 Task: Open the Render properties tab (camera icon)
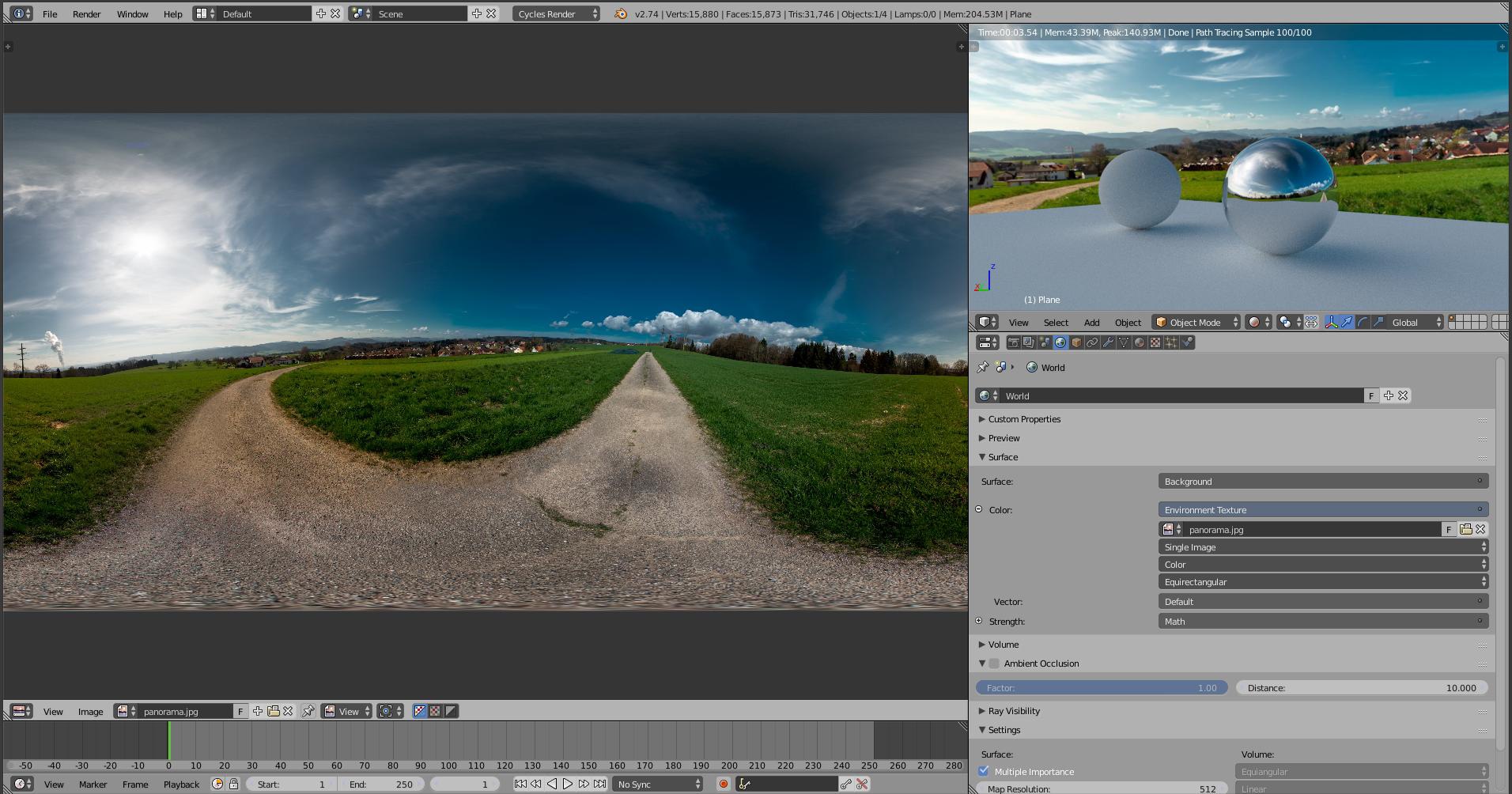coord(1013,342)
